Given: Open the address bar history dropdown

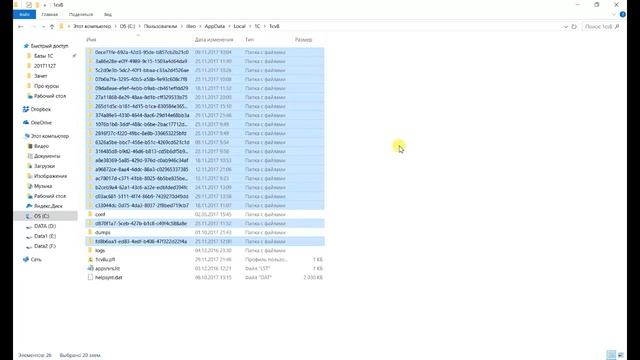Looking at the screenshot, I should click(566, 27).
